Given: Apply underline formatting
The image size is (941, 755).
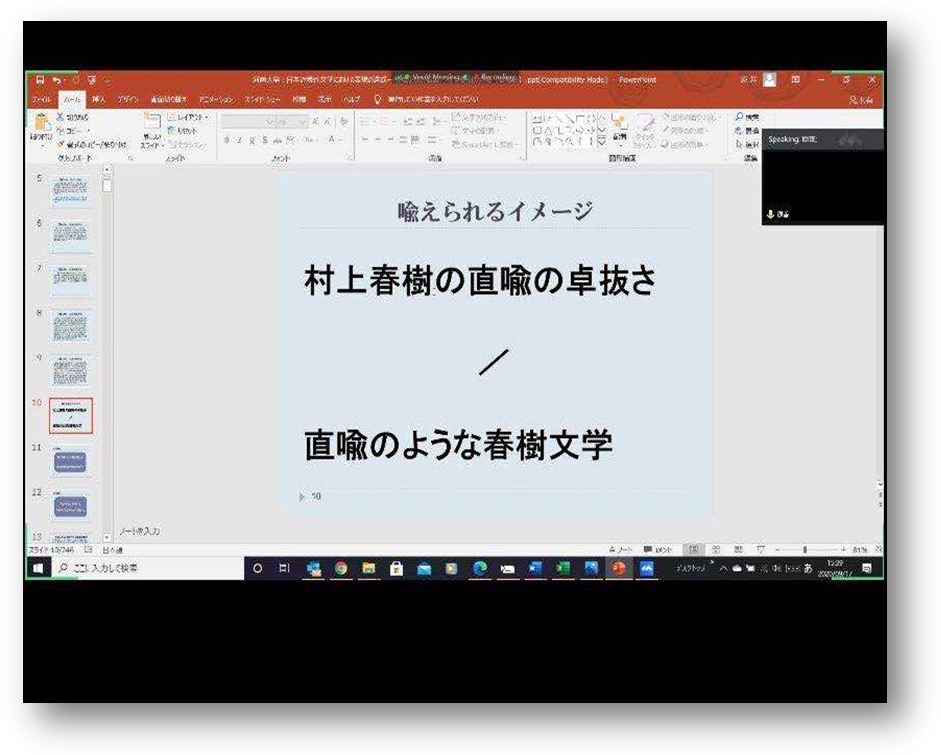Looking at the screenshot, I should click(x=251, y=140).
